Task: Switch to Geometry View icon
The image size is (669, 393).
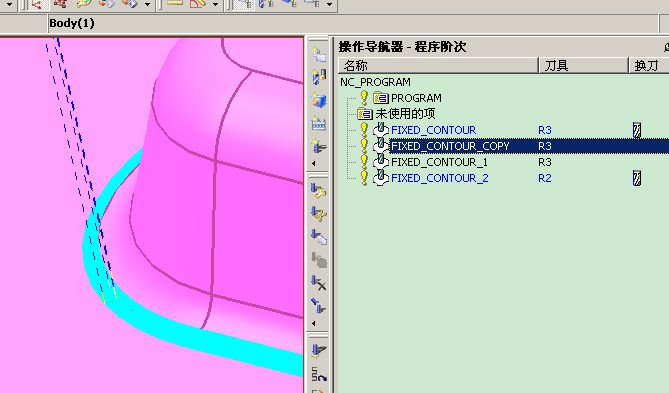Action: pos(289,4)
